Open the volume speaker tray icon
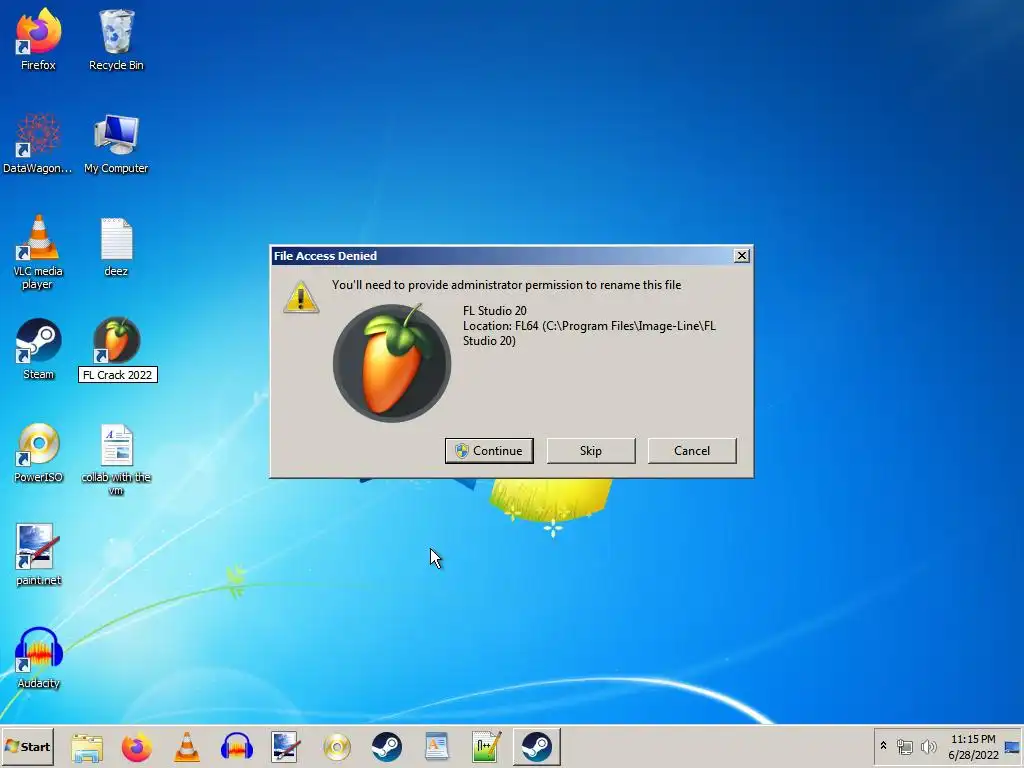Screen dimensions: 1024x768 [x=928, y=746]
